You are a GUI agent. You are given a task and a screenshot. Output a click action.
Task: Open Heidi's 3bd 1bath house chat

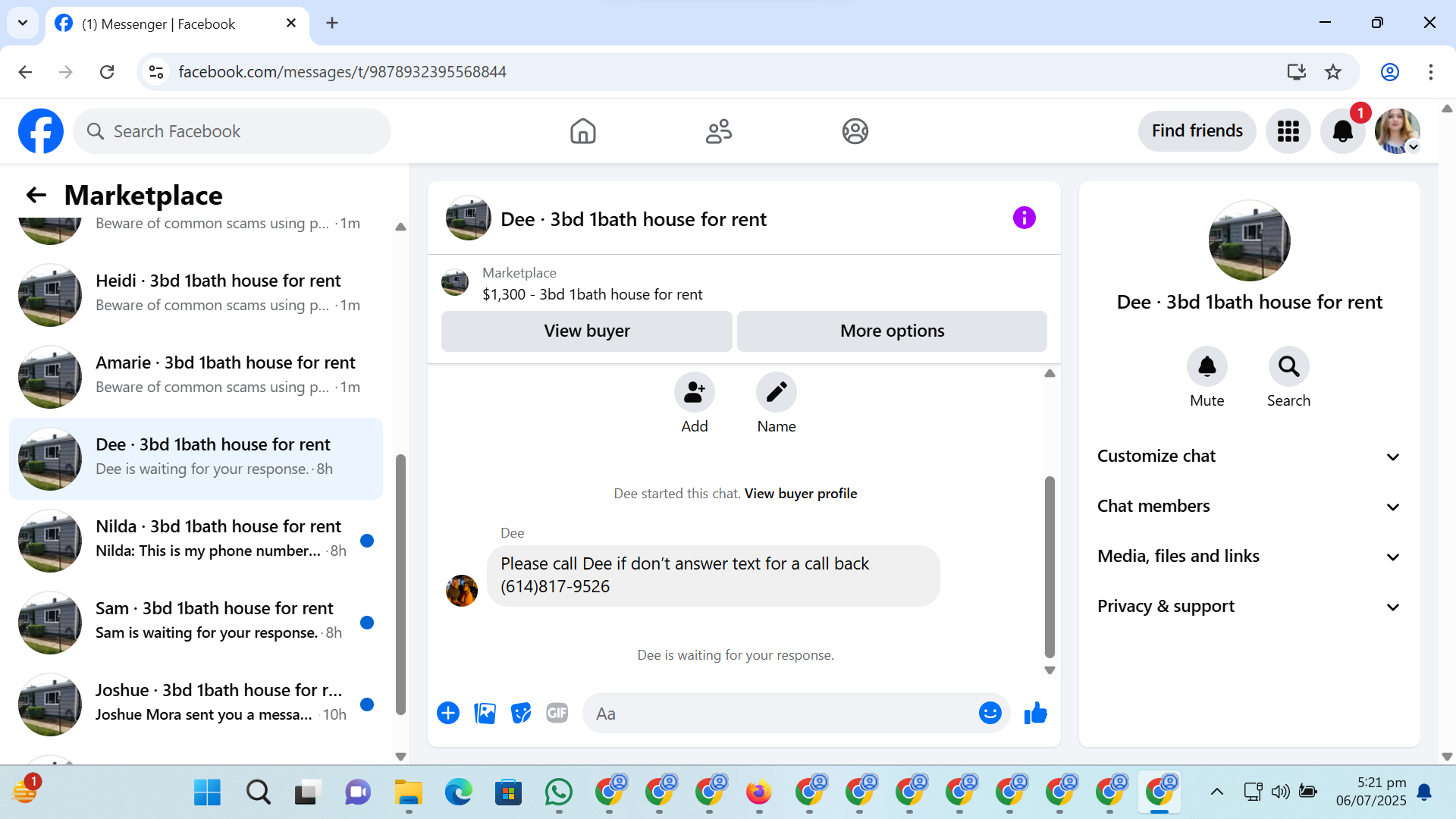196,294
